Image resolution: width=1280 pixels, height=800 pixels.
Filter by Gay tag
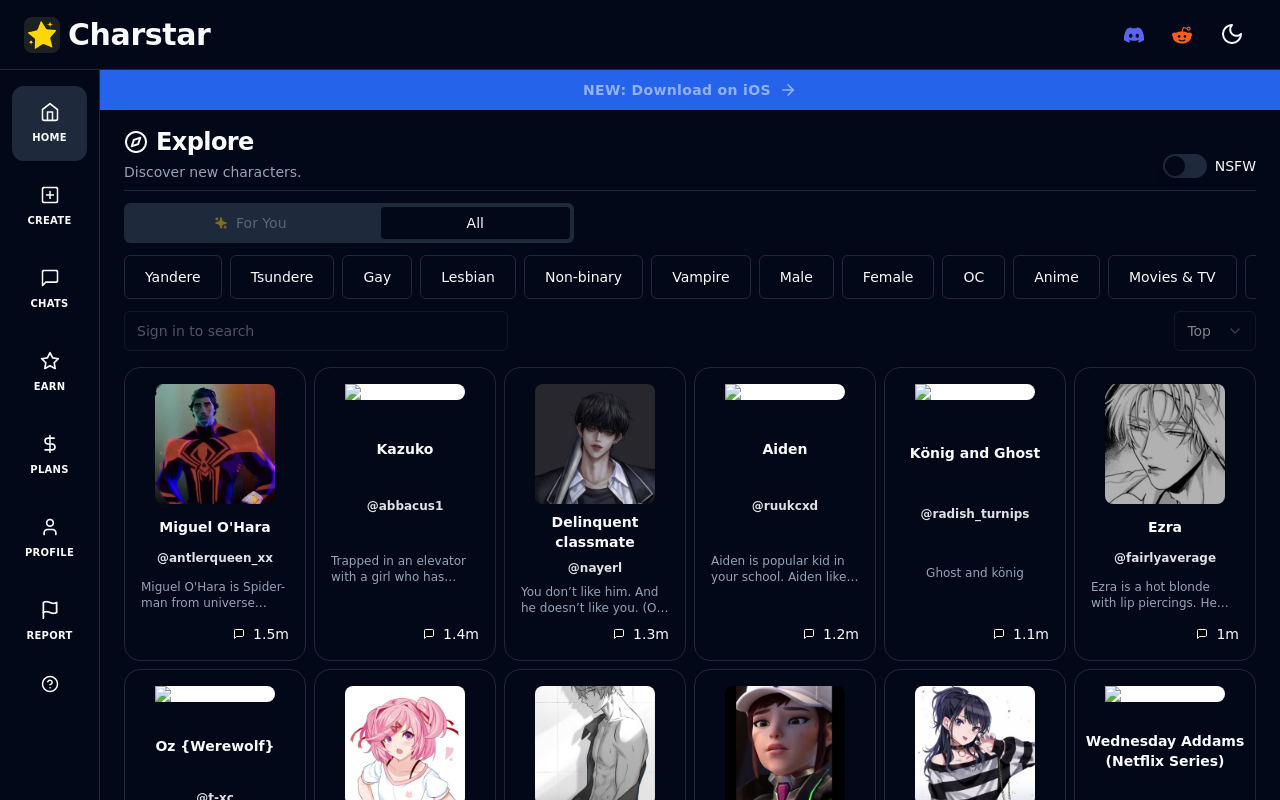click(377, 277)
